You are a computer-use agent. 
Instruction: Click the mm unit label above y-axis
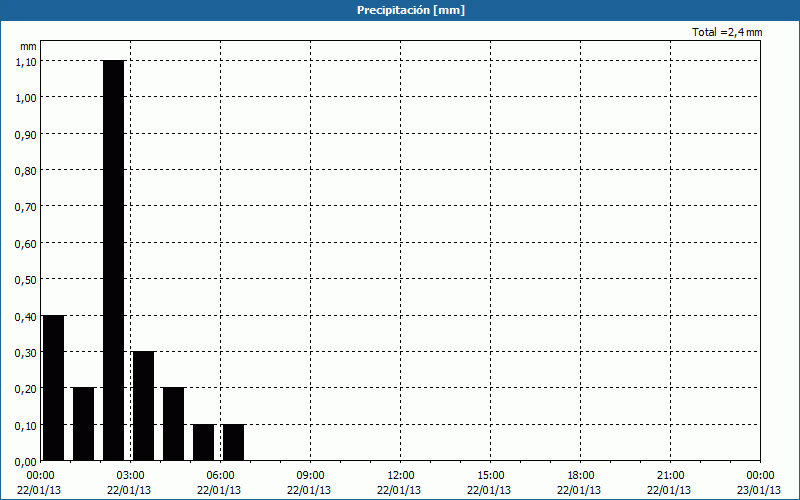tap(28, 46)
